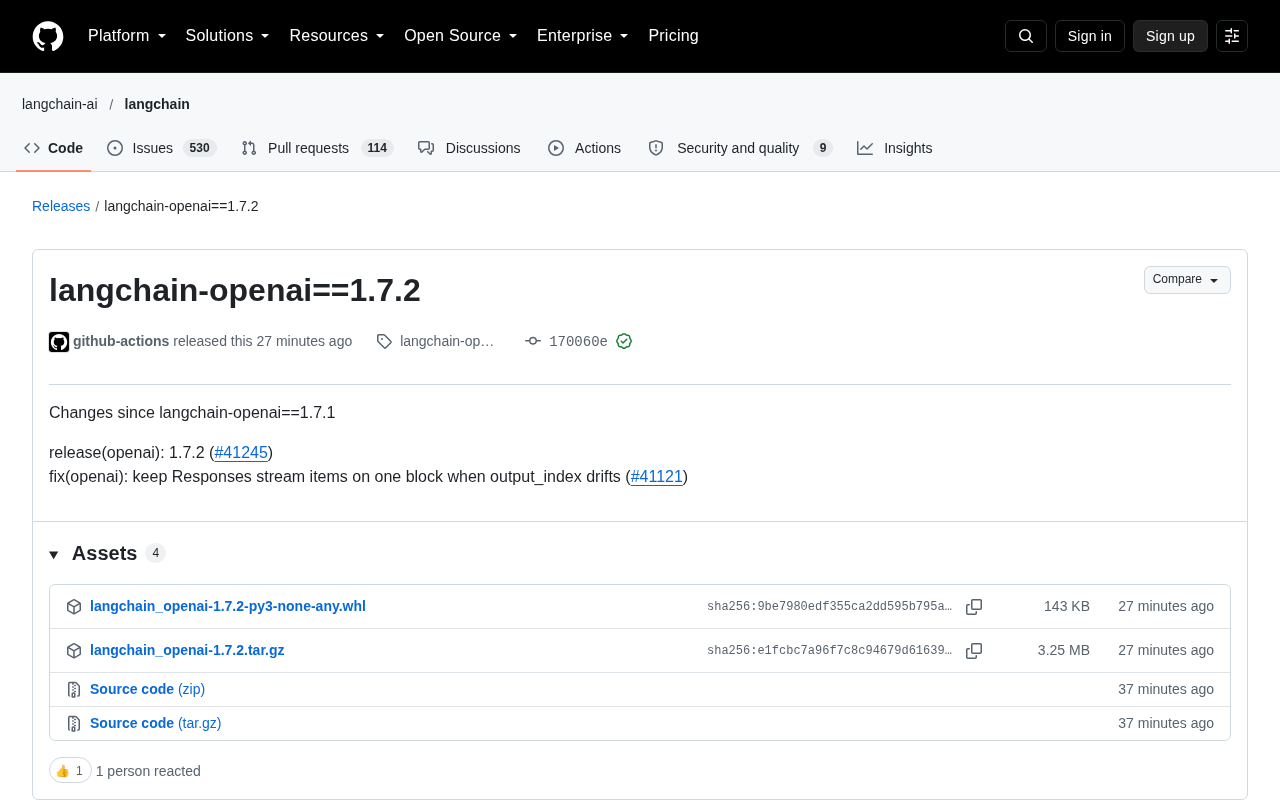Open pull request #41121
Viewport: 1280px width, 800px height.
(x=657, y=477)
